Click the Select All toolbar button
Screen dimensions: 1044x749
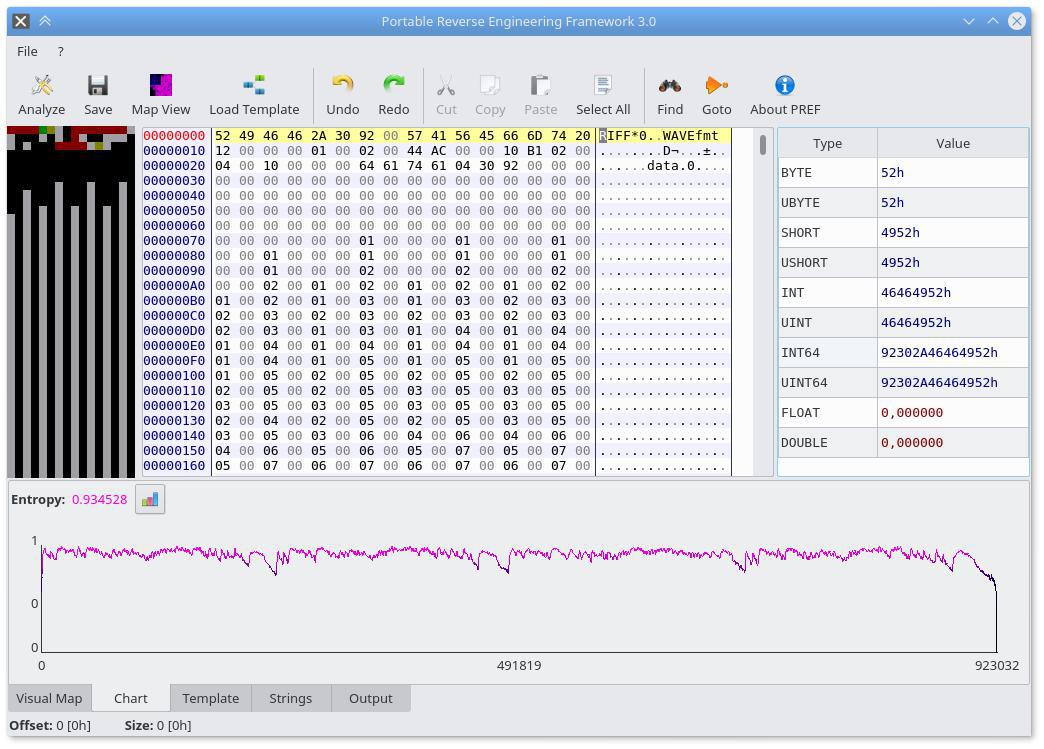coord(602,95)
